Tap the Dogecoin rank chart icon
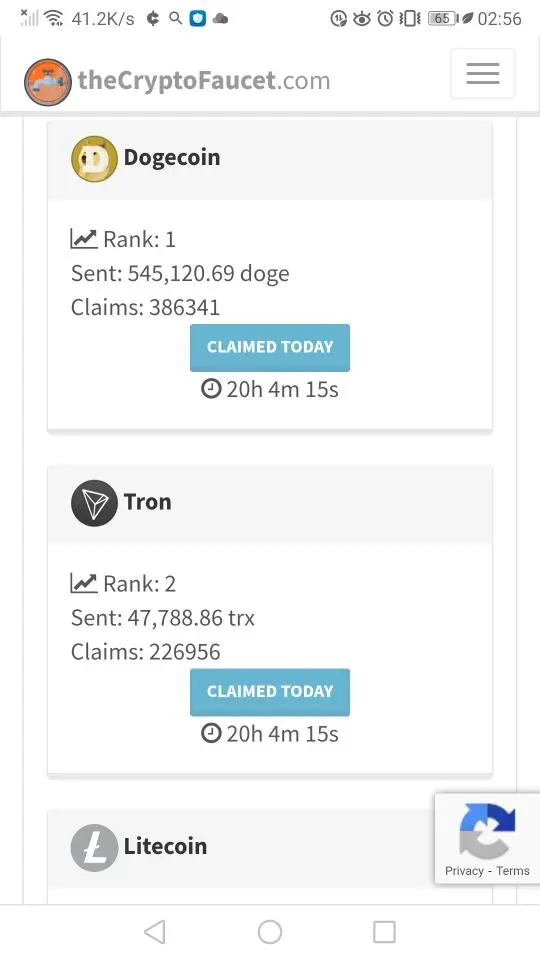The width and height of the screenshot is (540, 960). 84,239
